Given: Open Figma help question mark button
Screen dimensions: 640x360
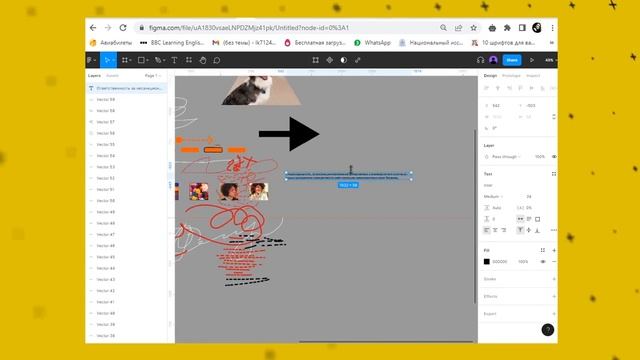Looking at the screenshot, I should click(548, 329).
